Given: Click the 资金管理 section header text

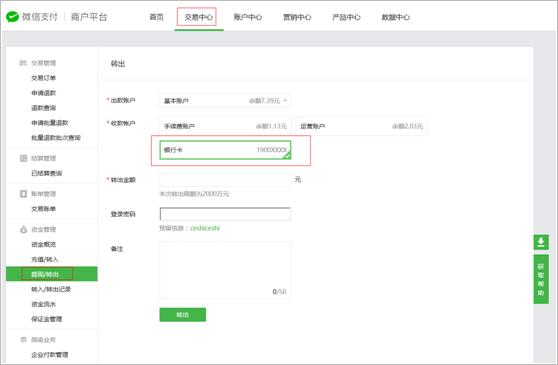Looking at the screenshot, I should (43, 229).
